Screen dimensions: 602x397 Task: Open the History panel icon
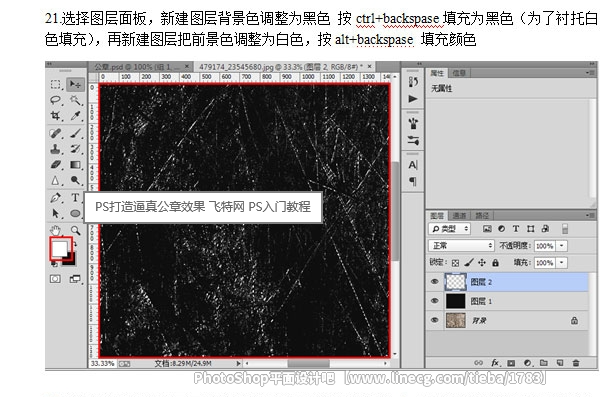click(413, 82)
